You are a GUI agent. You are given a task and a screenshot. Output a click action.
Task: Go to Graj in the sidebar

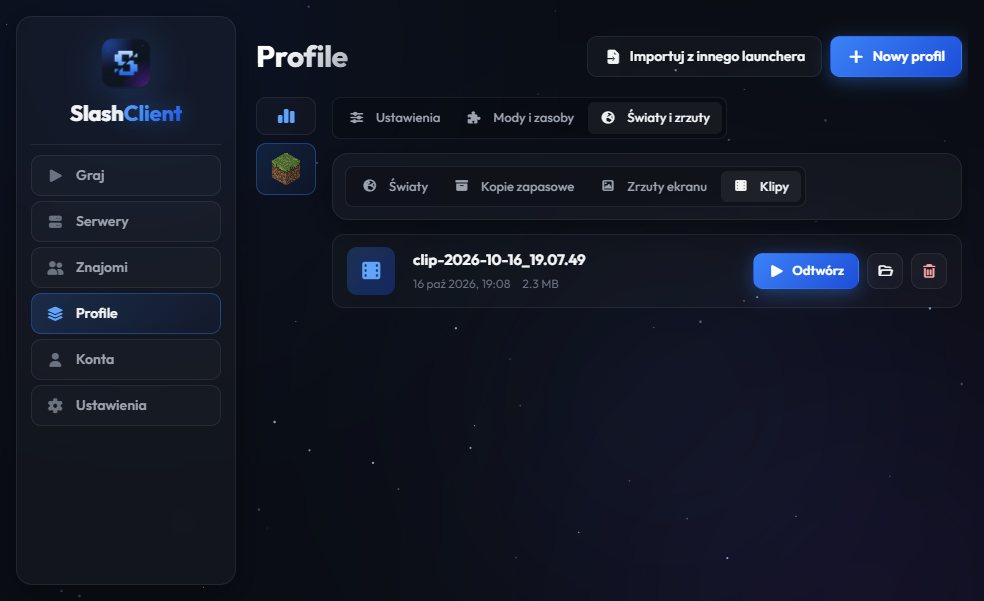(126, 176)
